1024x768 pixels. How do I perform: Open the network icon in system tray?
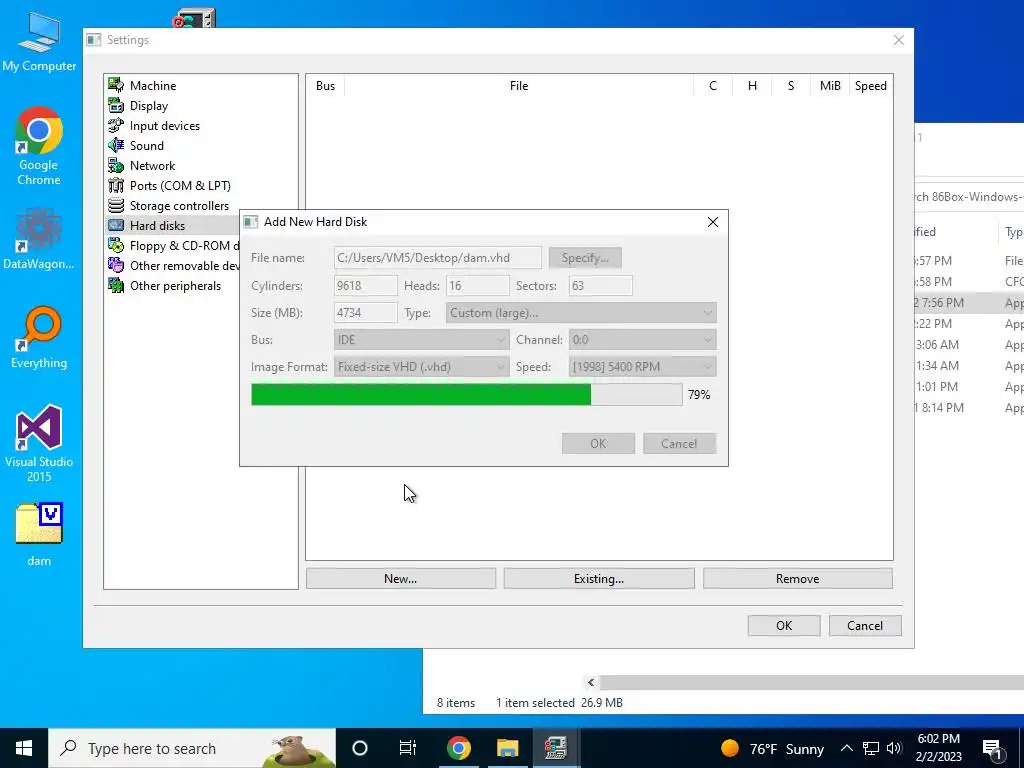871,748
